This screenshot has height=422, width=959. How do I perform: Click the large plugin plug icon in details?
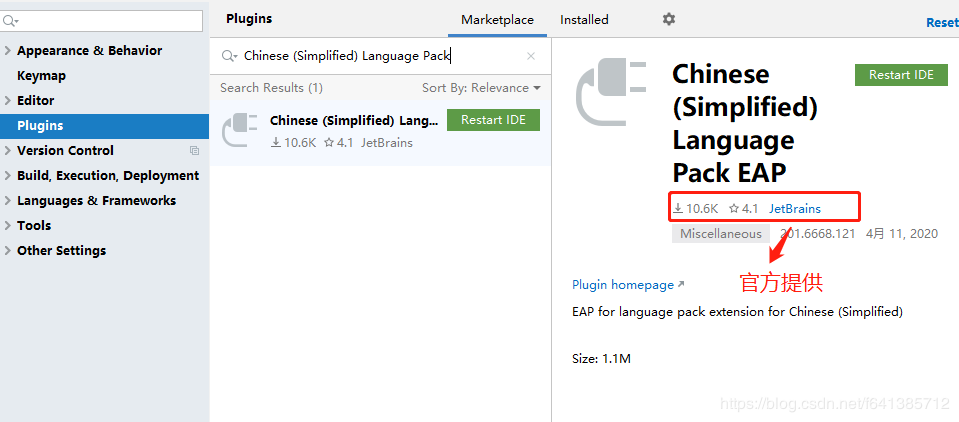coord(612,93)
